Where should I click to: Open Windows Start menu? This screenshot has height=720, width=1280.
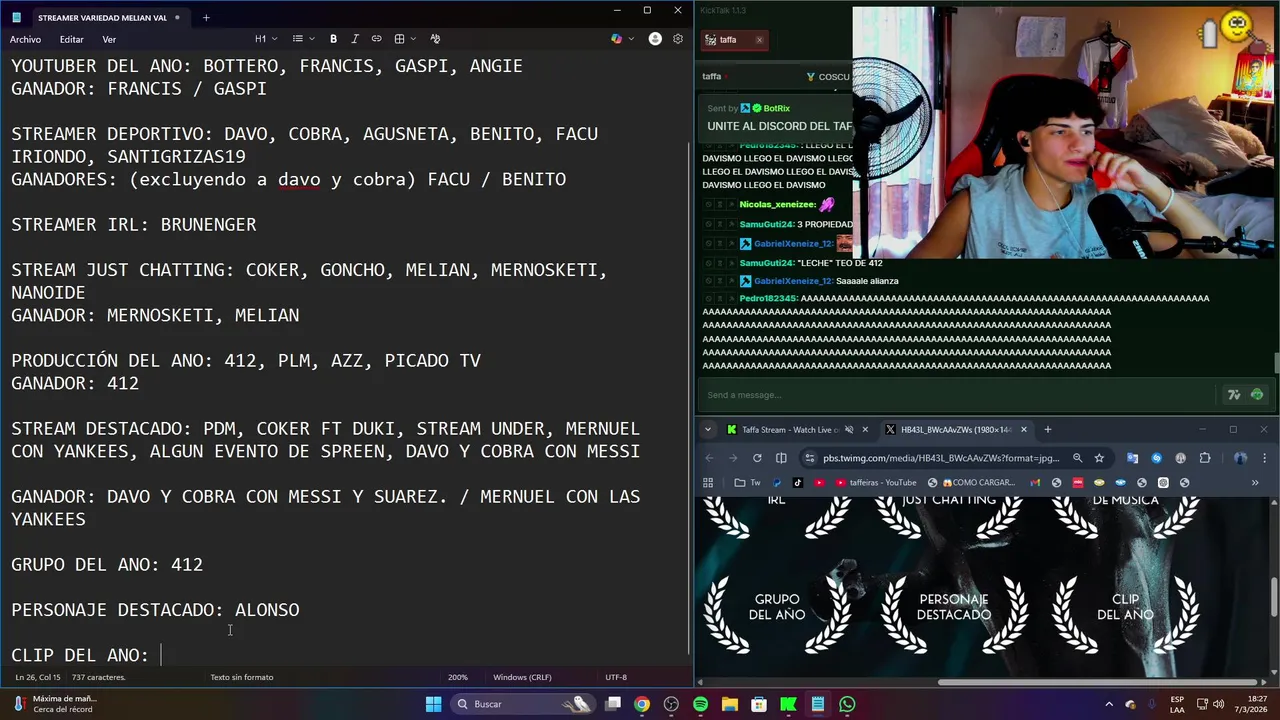click(x=433, y=704)
